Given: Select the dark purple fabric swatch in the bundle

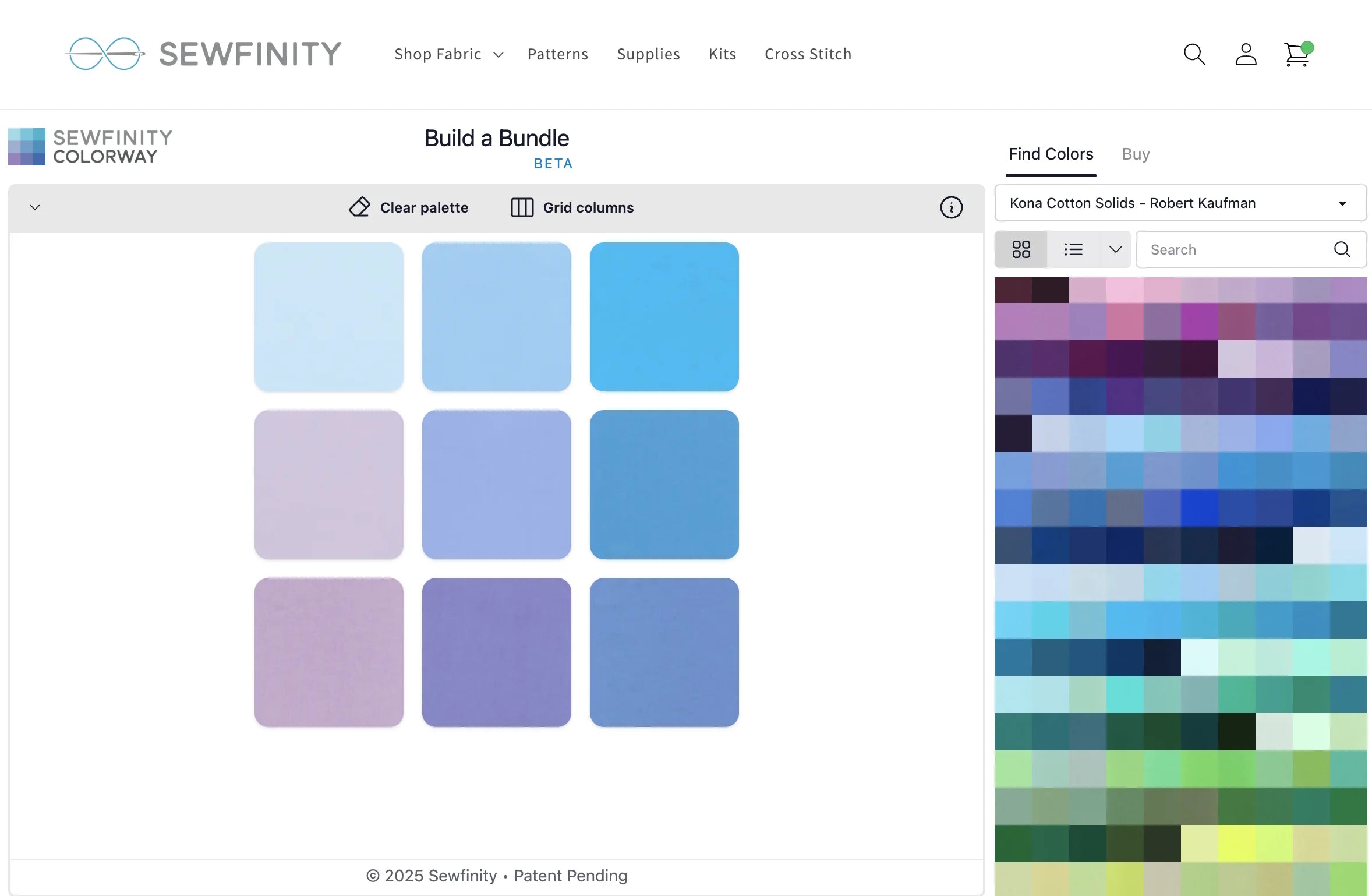Looking at the screenshot, I should click(496, 652).
